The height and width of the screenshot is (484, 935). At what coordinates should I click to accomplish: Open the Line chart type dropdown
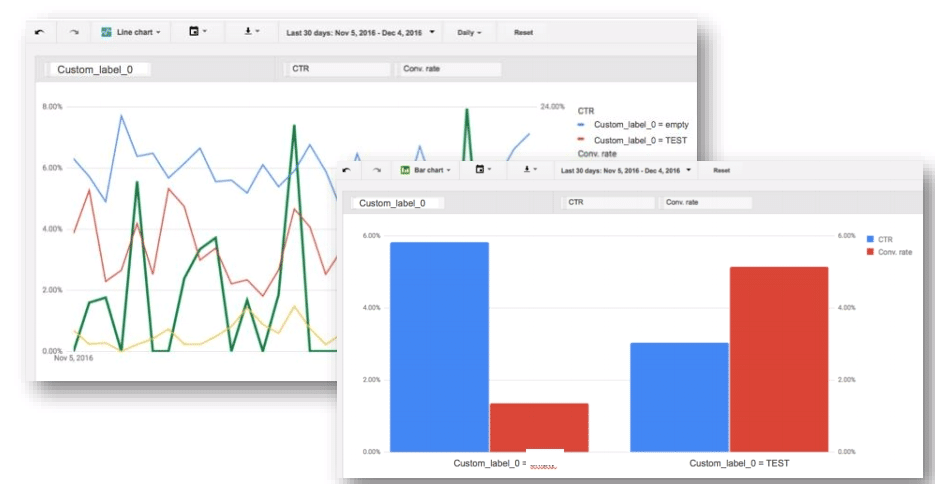131,32
